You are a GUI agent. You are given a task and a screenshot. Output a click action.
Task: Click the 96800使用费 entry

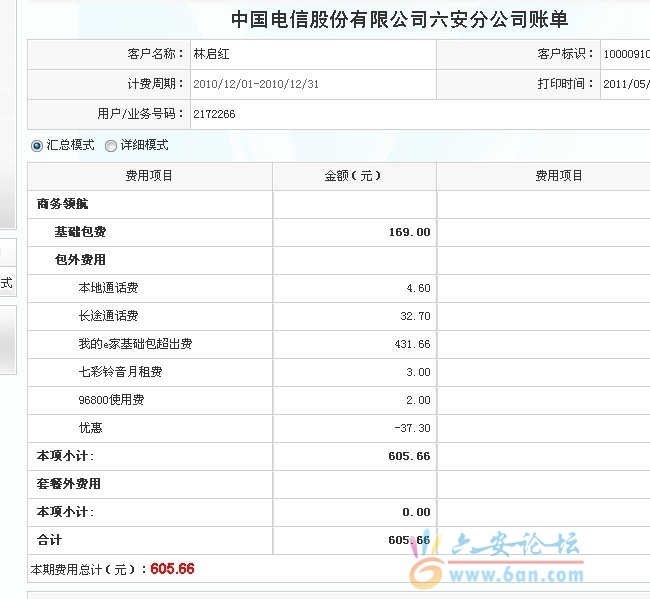click(x=111, y=400)
